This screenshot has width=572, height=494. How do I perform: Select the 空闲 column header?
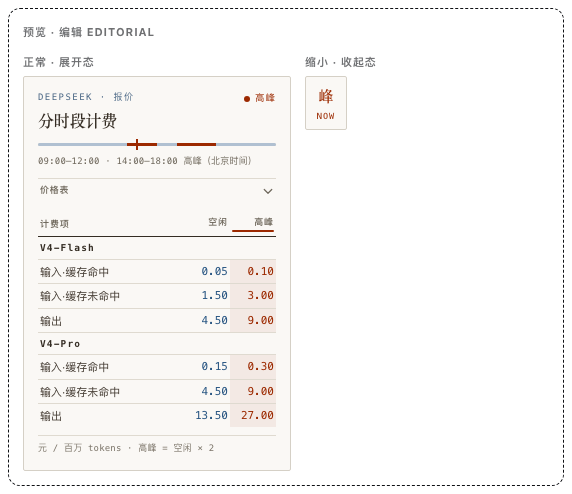point(217,222)
